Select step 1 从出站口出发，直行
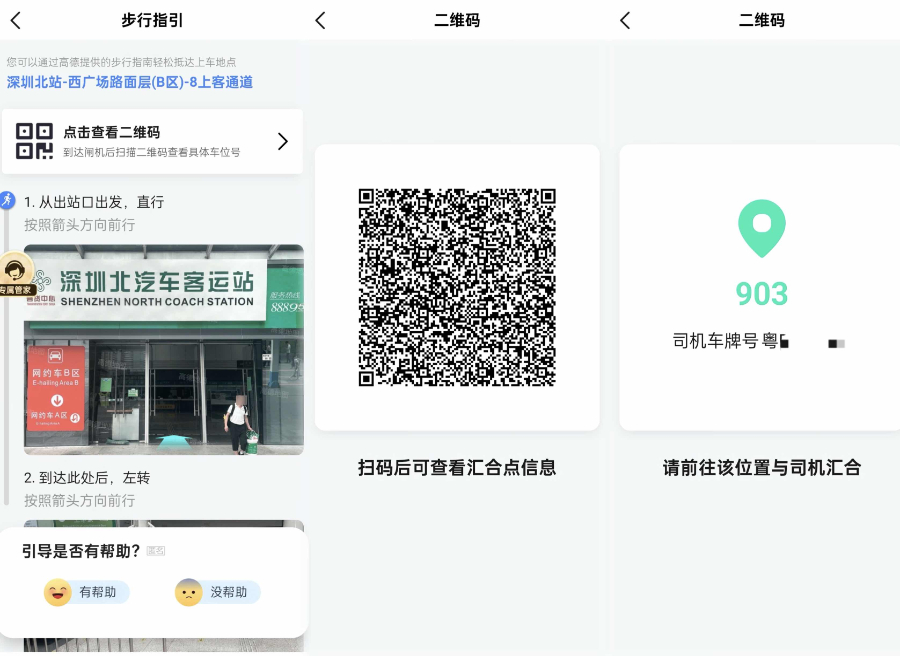 tap(94, 202)
